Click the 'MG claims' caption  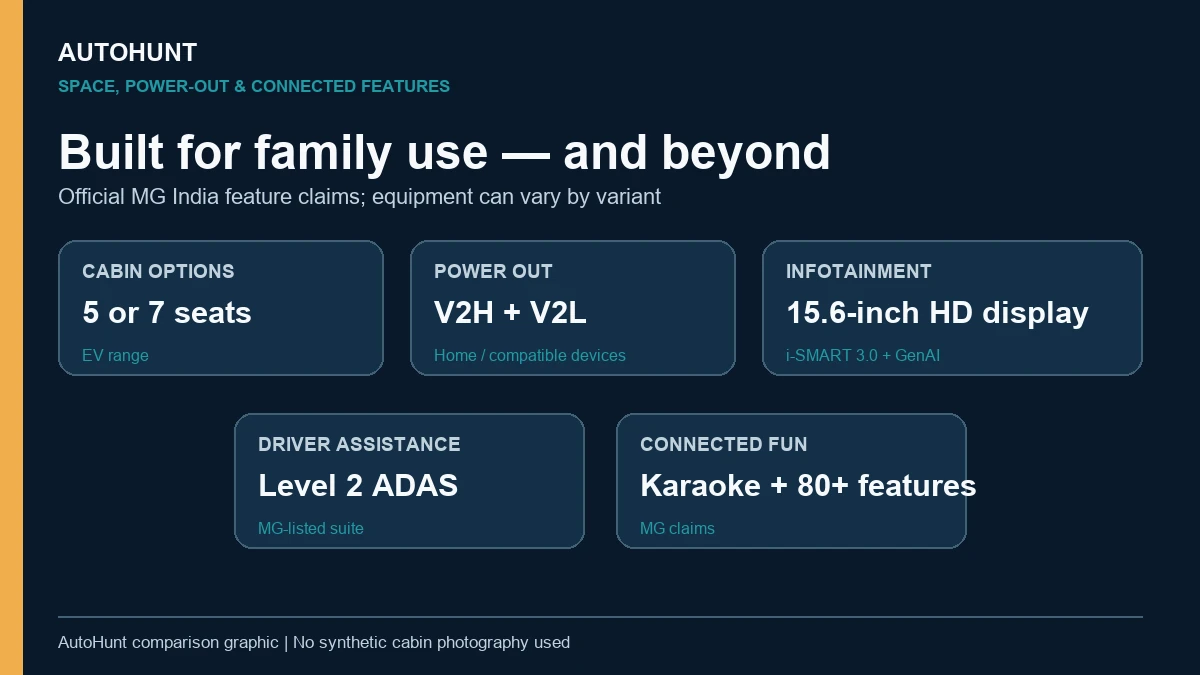pos(677,528)
